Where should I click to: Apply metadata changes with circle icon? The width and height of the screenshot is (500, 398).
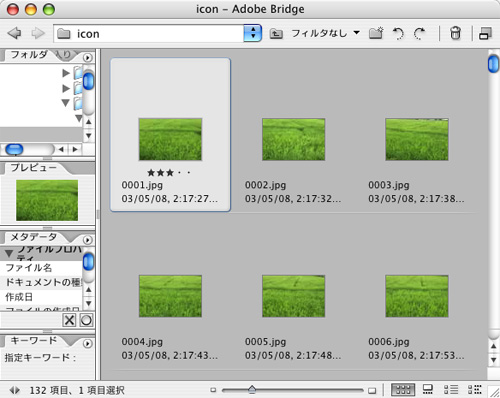pos(86,320)
